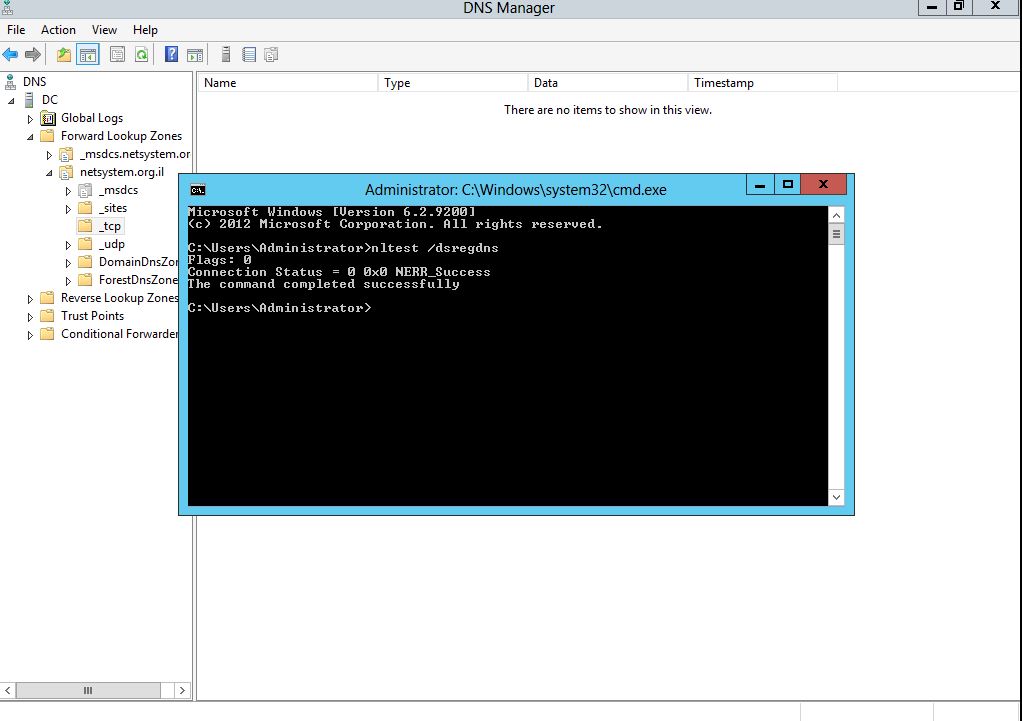Go back using the blue Back arrow
The width and height of the screenshot is (1022, 721).
pyautogui.click(x=10, y=55)
